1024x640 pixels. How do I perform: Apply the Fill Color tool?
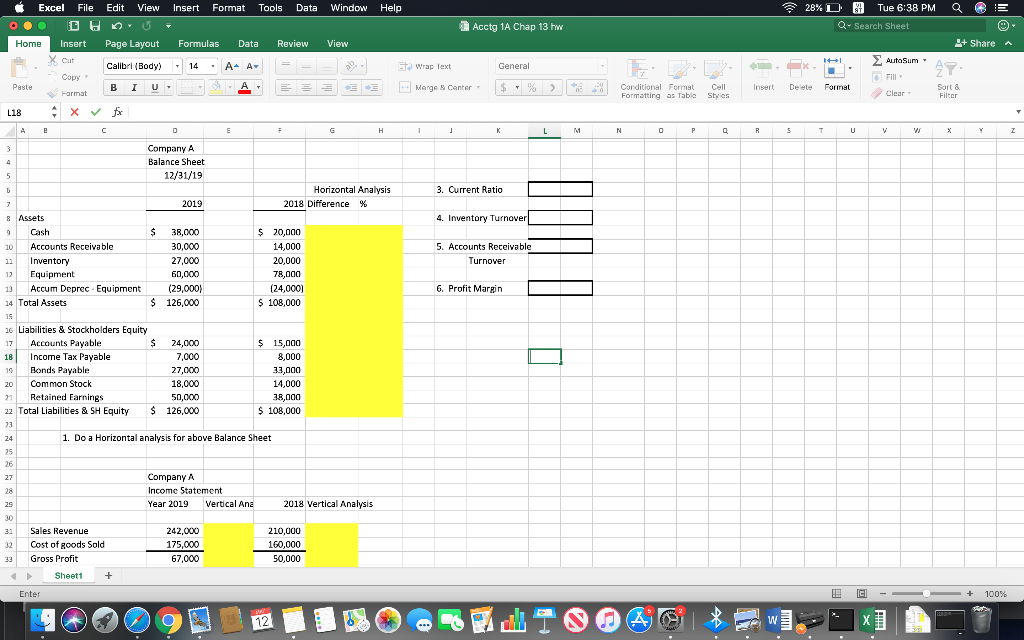pyautogui.click(x=216, y=87)
